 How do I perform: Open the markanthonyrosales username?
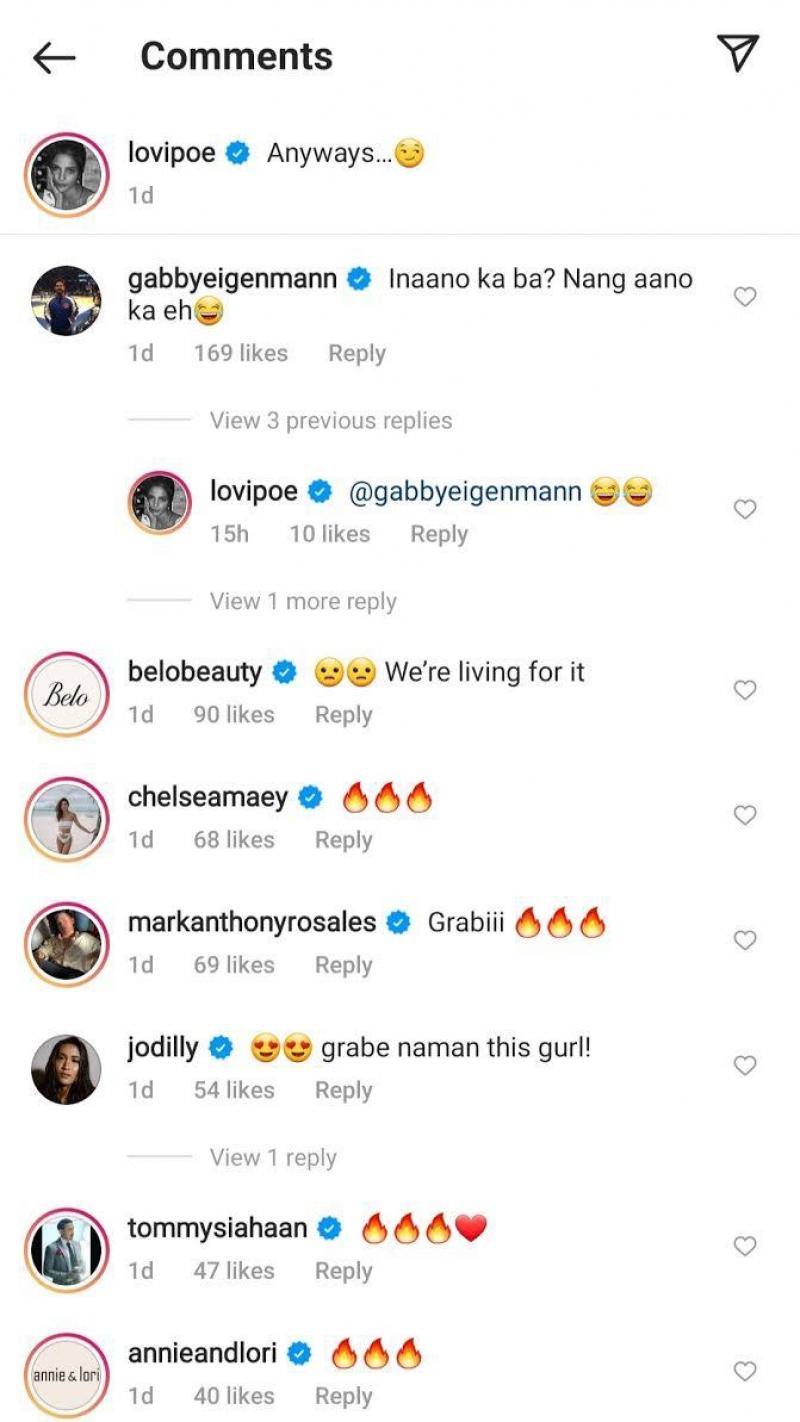pos(251,922)
